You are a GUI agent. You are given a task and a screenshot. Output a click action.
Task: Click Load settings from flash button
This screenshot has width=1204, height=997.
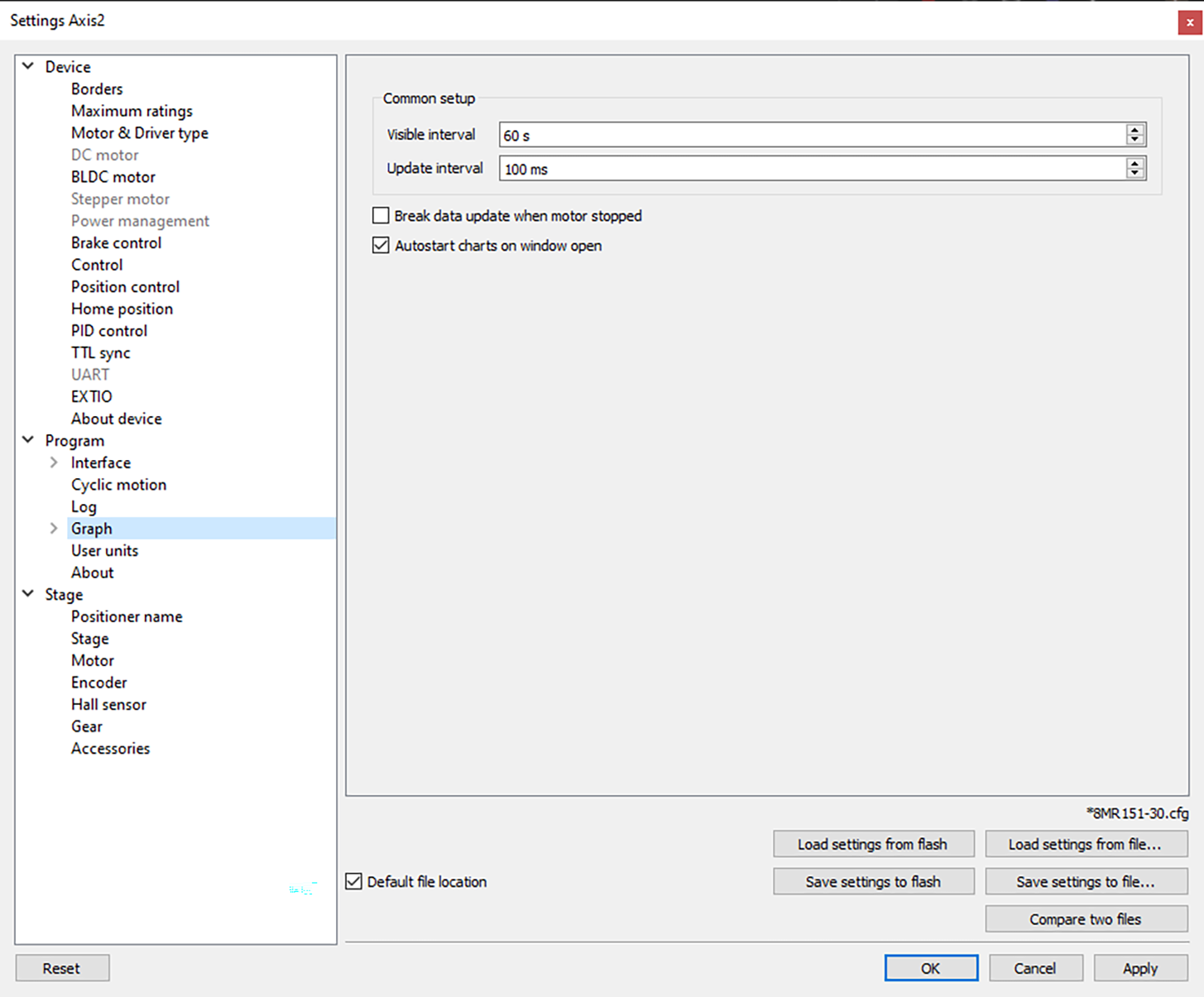click(873, 845)
